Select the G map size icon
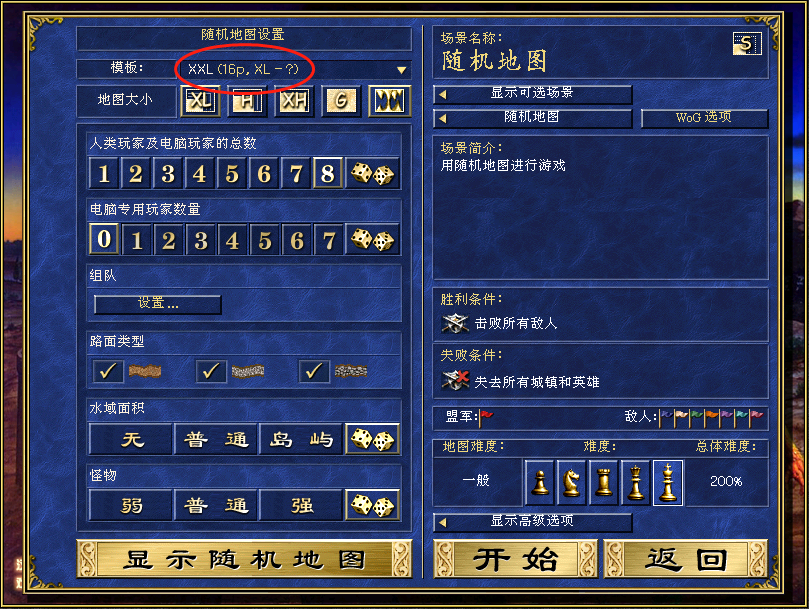The height and width of the screenshot is (609, 809). (x=341, y=101)
